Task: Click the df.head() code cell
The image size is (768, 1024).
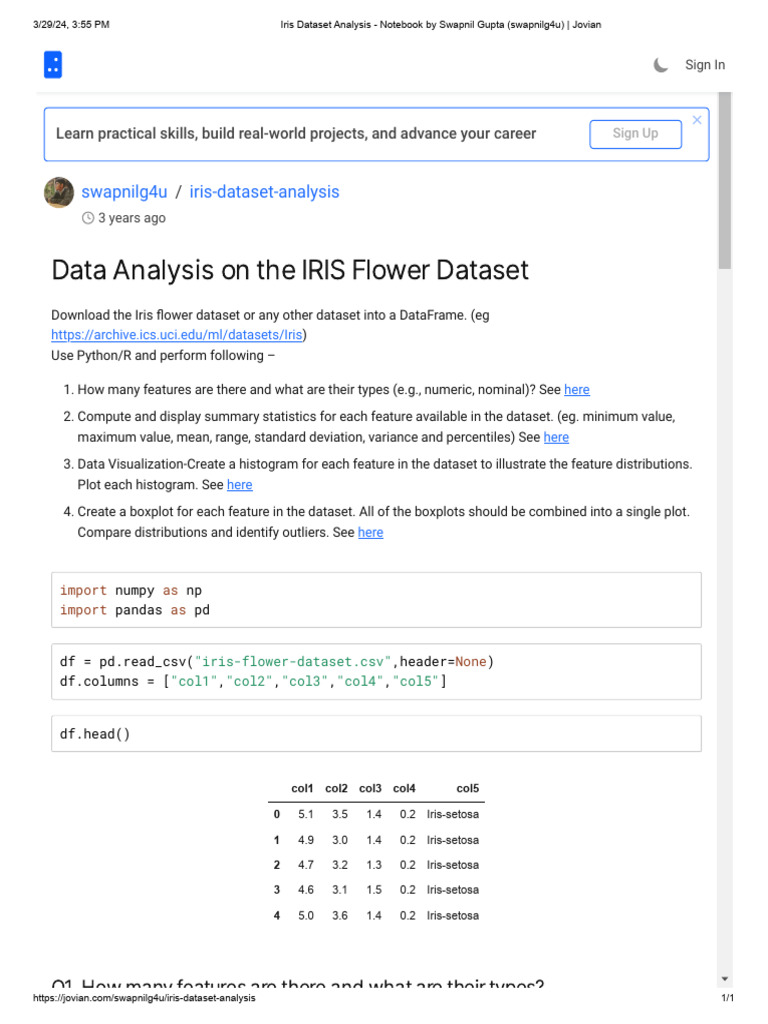Action: 375,734
